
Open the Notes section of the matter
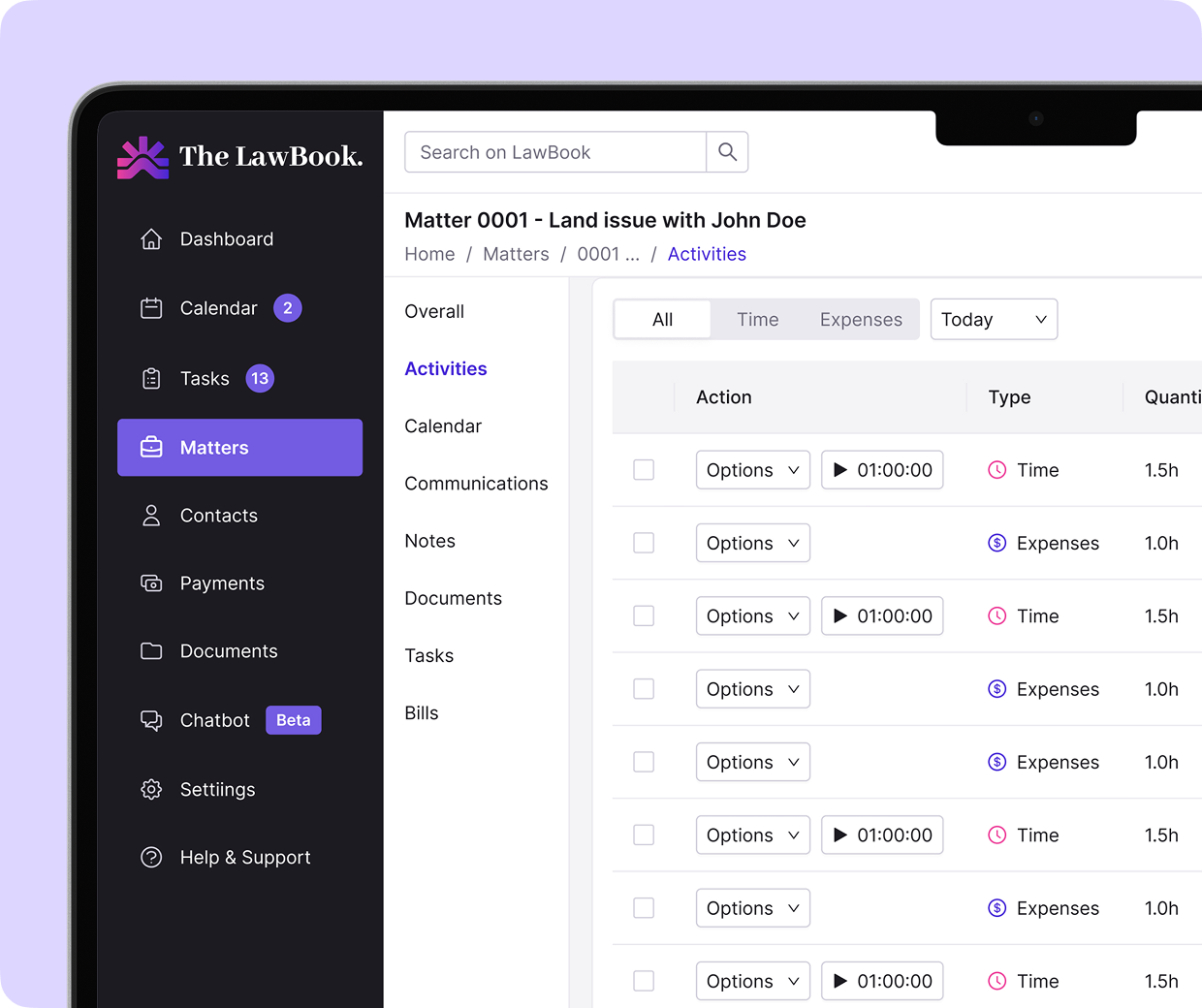pyautogui.click(x=430, y=541)
